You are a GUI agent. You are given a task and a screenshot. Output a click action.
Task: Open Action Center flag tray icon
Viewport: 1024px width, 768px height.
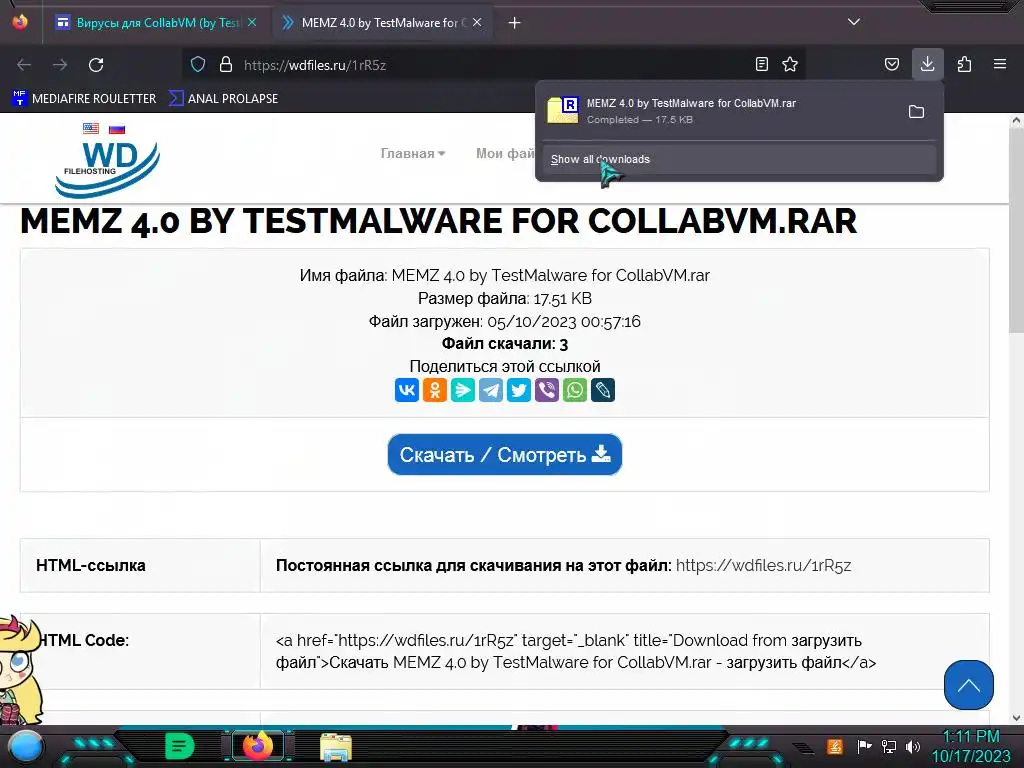(x=863, y=746)
